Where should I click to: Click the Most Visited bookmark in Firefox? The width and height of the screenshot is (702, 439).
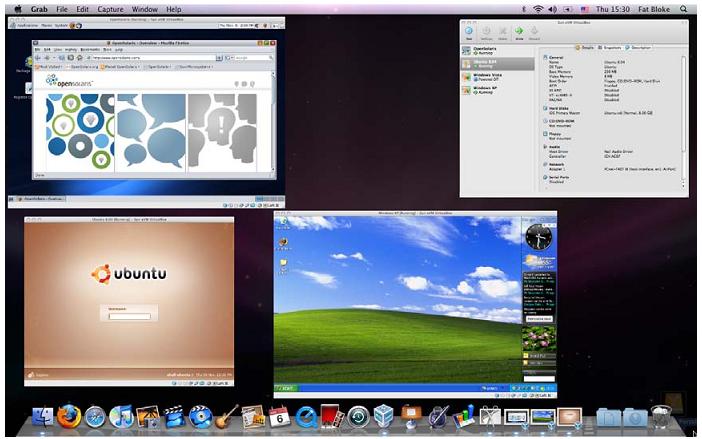(x=49, y=67)
